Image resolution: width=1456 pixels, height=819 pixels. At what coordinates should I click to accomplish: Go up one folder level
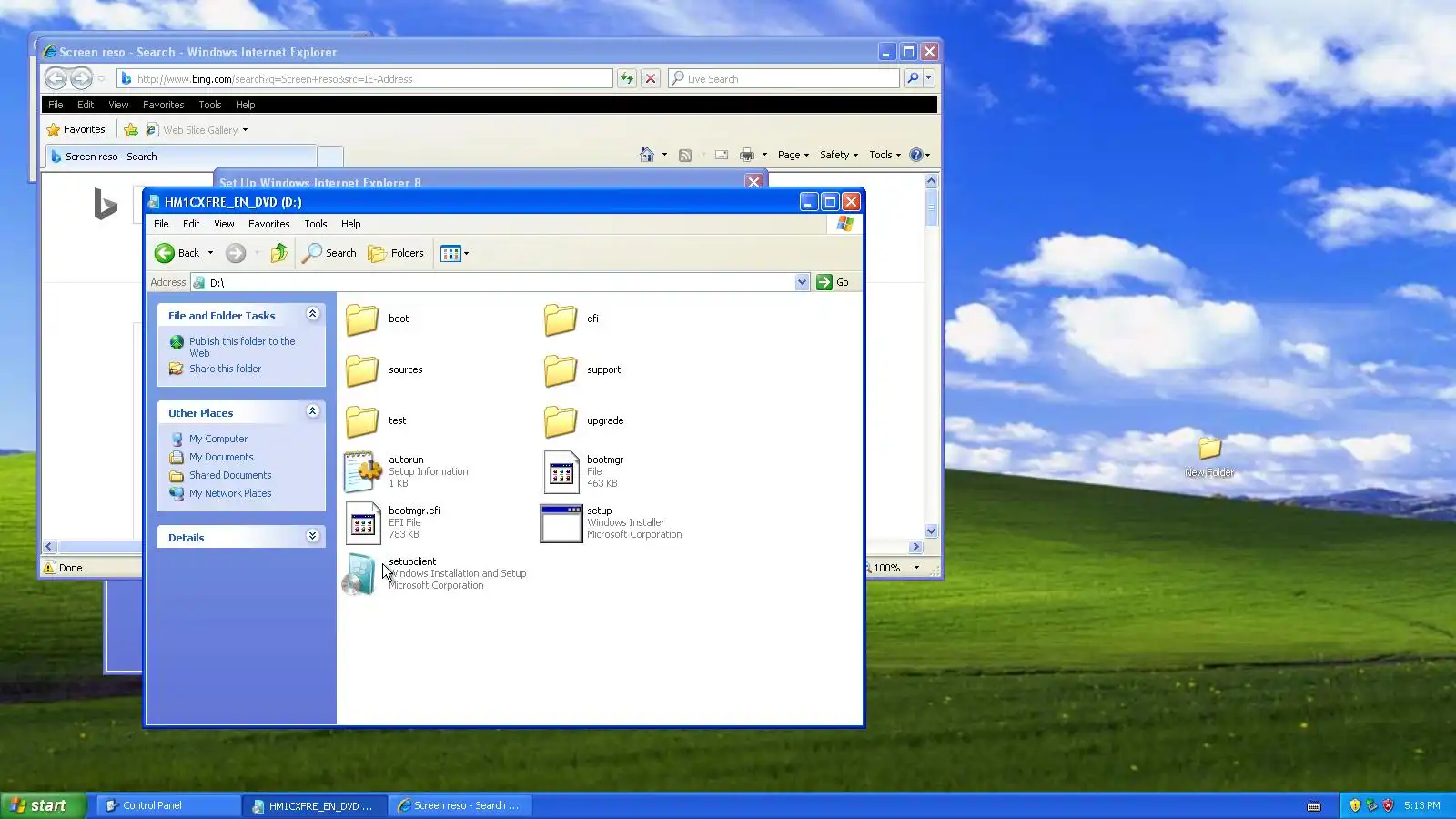(279, 253)
